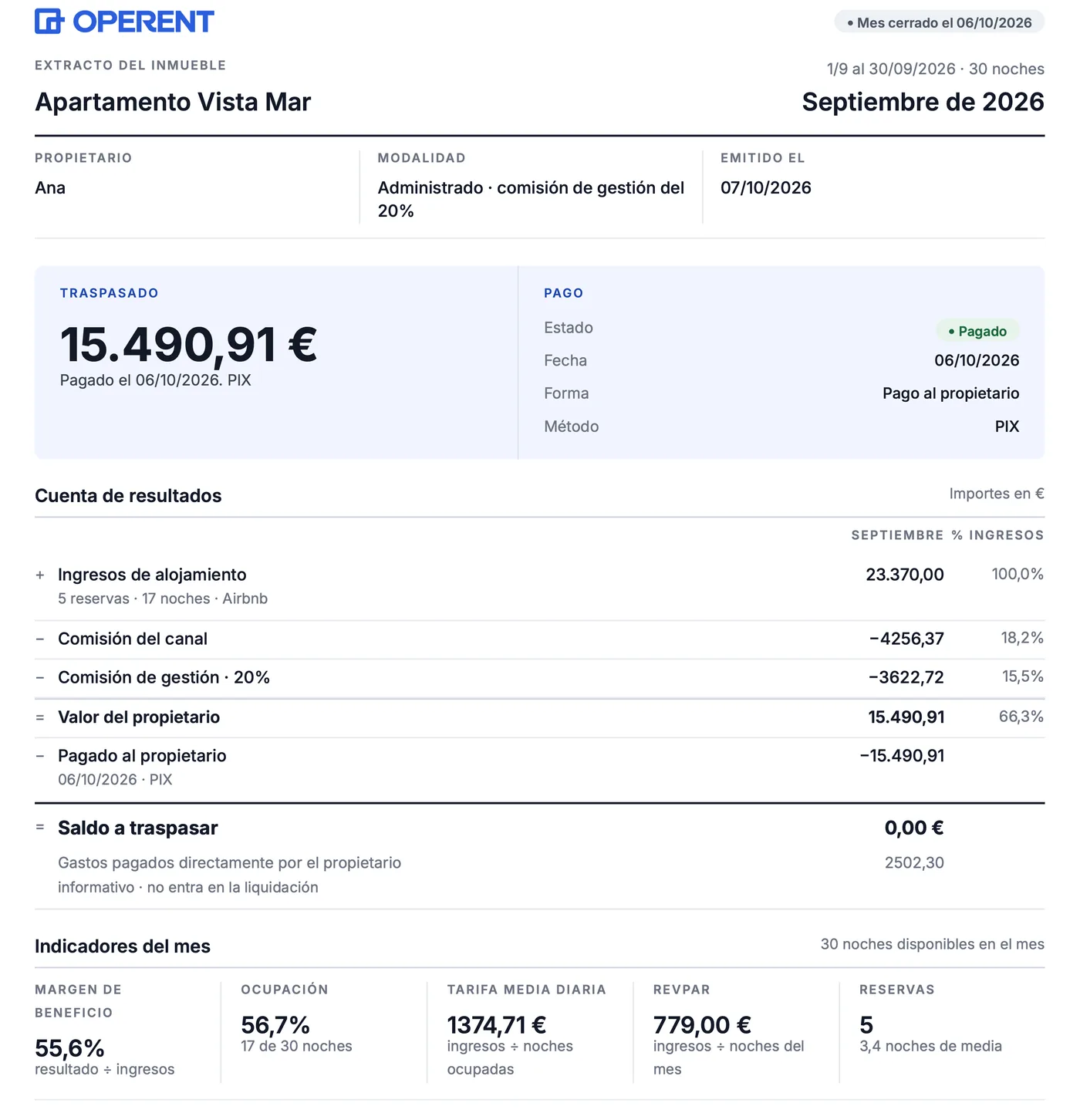Click the percentage '66,3%'
1080x1120 pixels.
[1021, 717]
